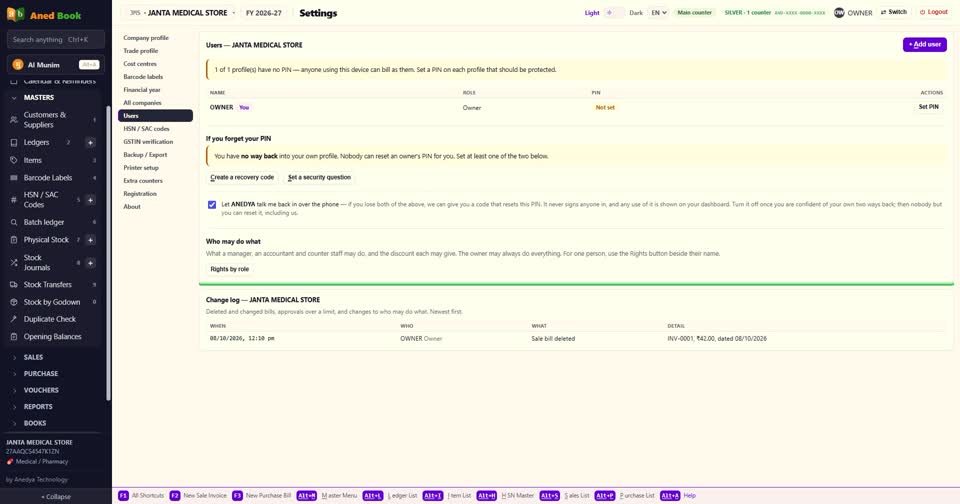This screenshot has width=960, height=504.
Task: Click the Physical Stock clipboard icon
Action: coord(13,239)
